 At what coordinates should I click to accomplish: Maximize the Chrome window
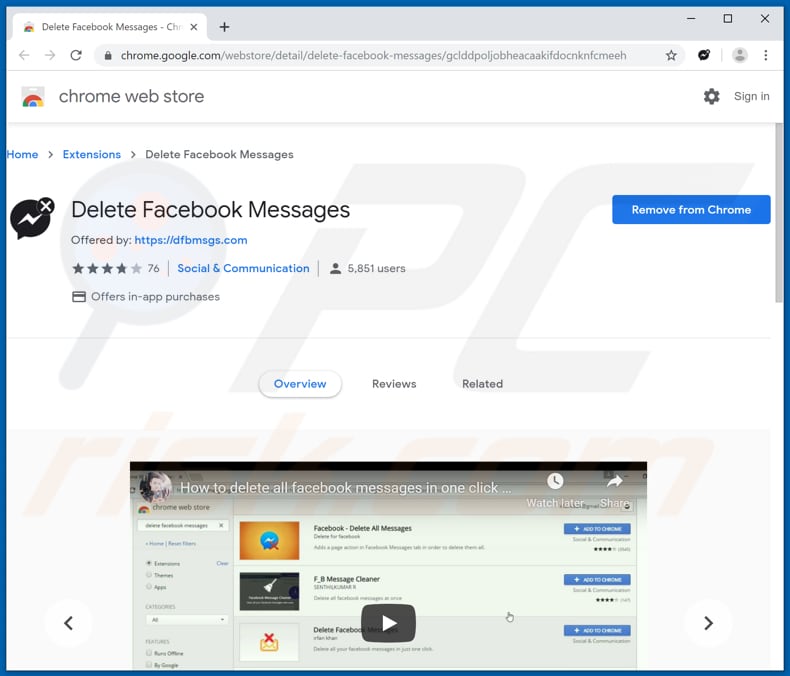click(x=728, y=19)
